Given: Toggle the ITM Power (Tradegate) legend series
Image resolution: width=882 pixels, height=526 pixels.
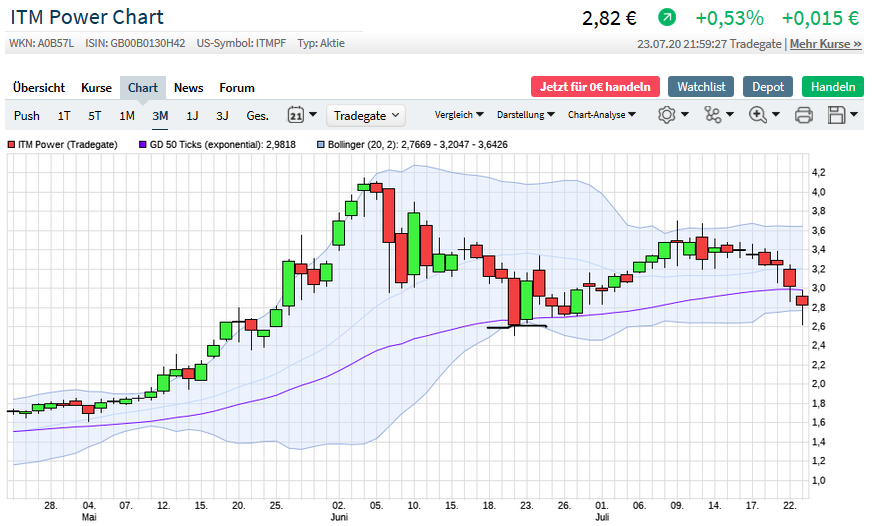Looking at the screenshot, I should pyautogui.click(x=62, y=145).
